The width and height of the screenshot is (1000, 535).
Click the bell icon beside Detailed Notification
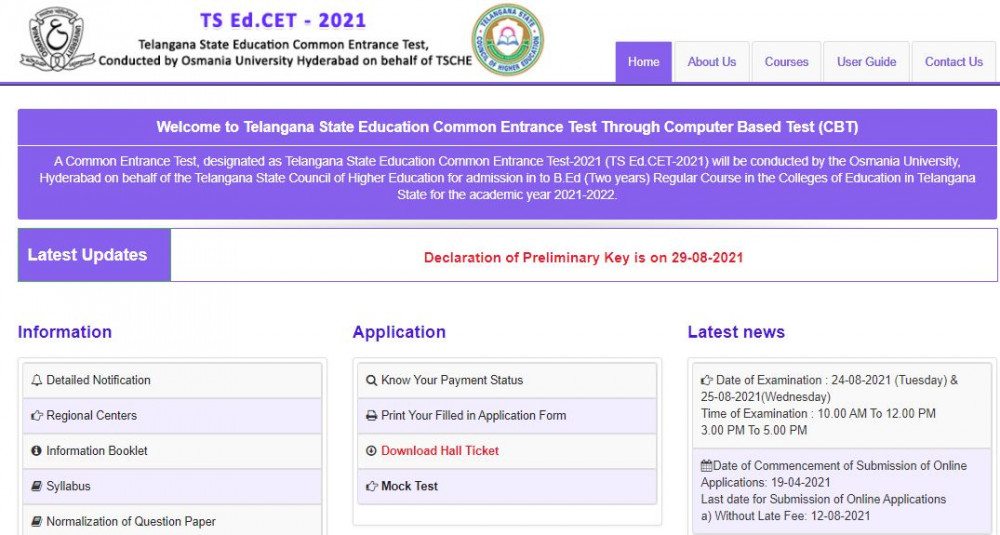click(x=37, y=380)
